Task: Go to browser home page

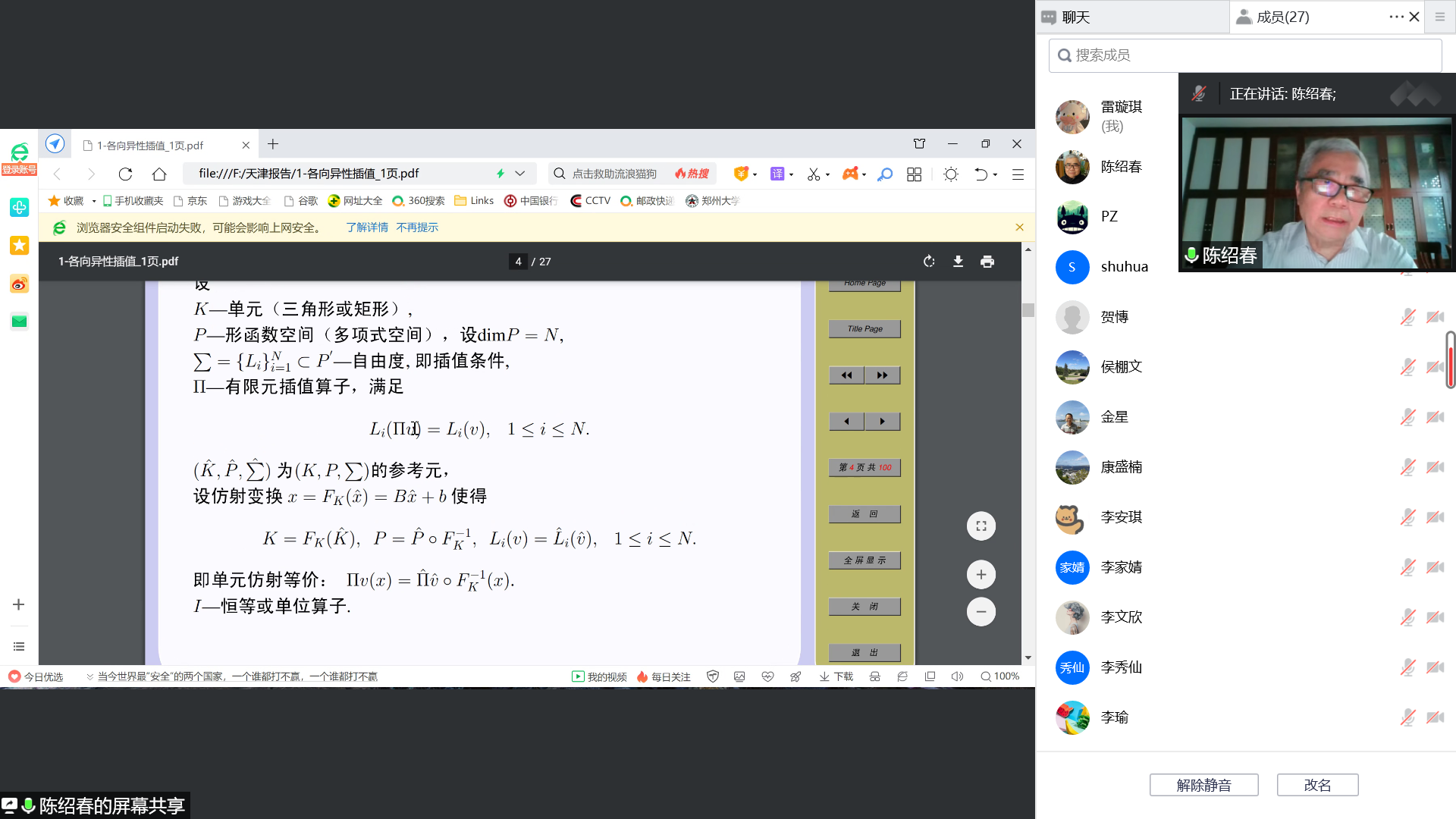Action: click(159, 174)
